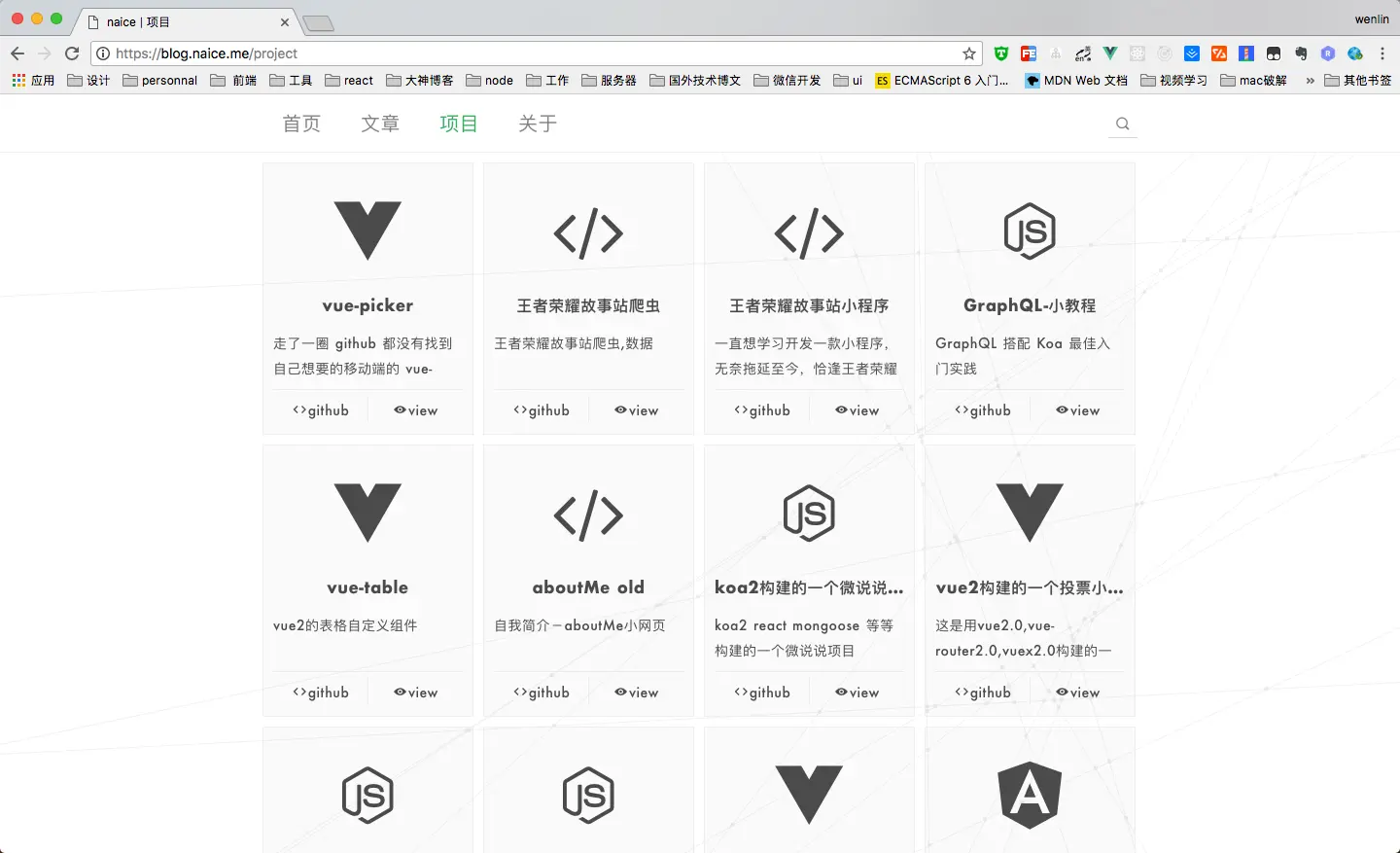
Task: Click the site info icon in address bar
Action: pos(103,53)
